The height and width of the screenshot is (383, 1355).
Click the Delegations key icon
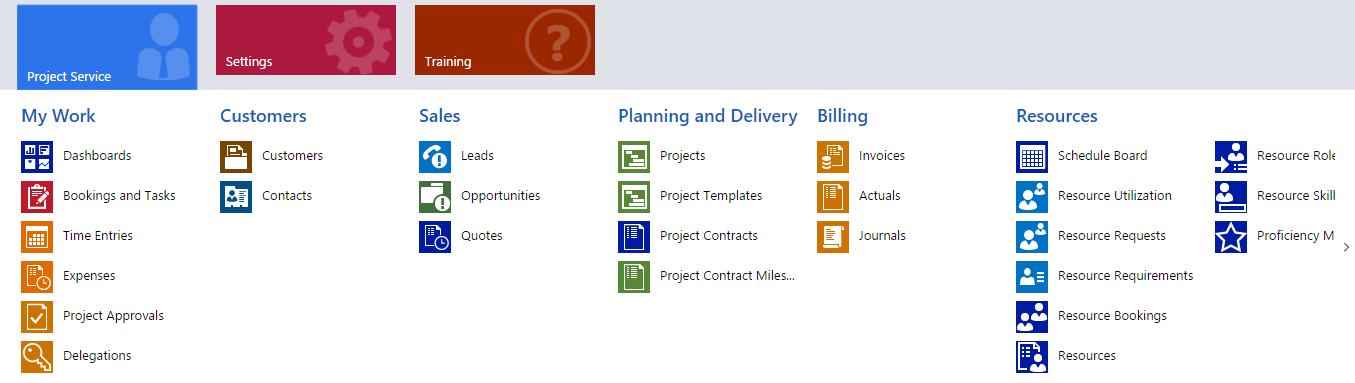(37, 357)
